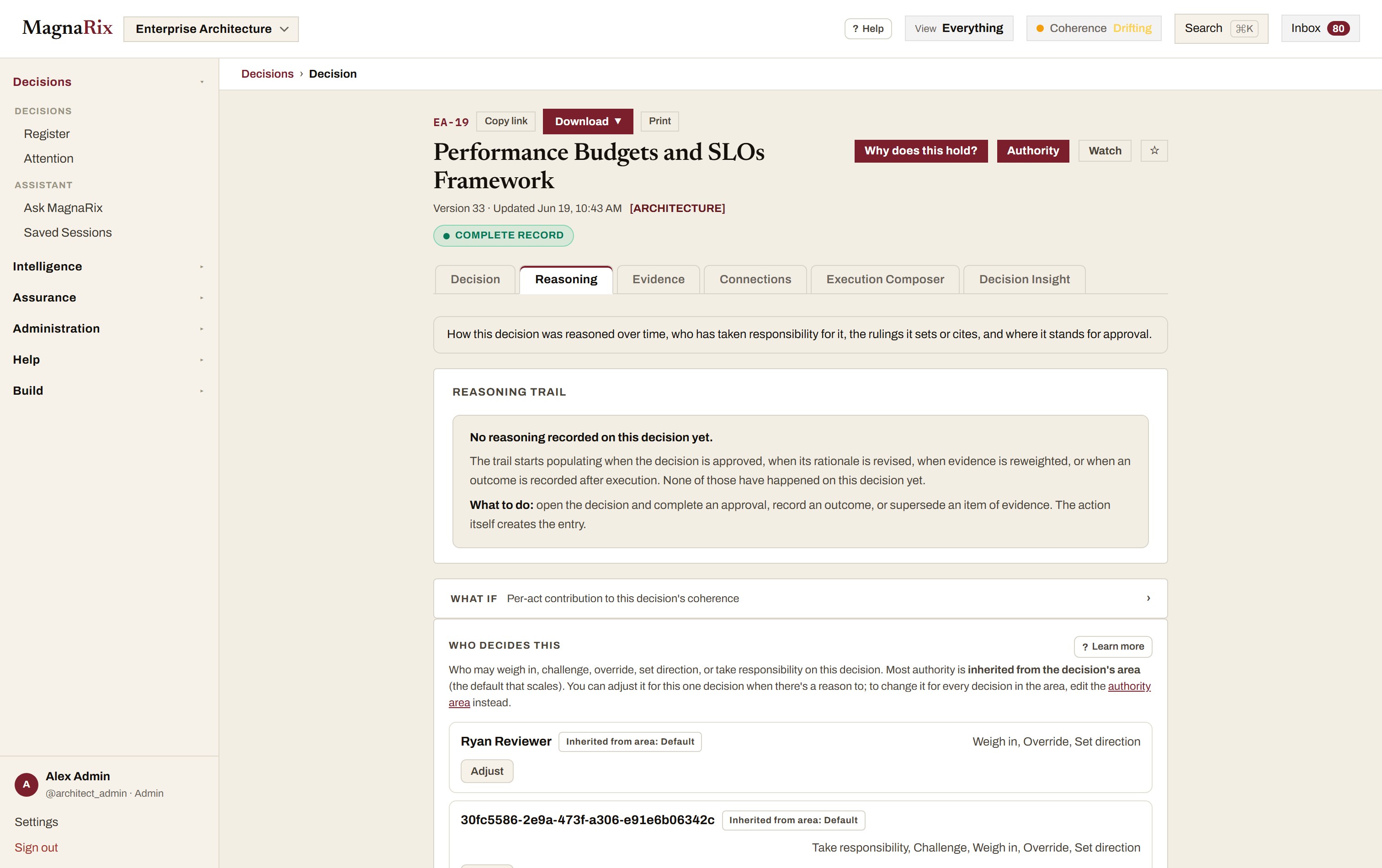Click the name Ryan Reviewer
Image resolution: width=1382 pixels, height=868 pixels.
505,742
